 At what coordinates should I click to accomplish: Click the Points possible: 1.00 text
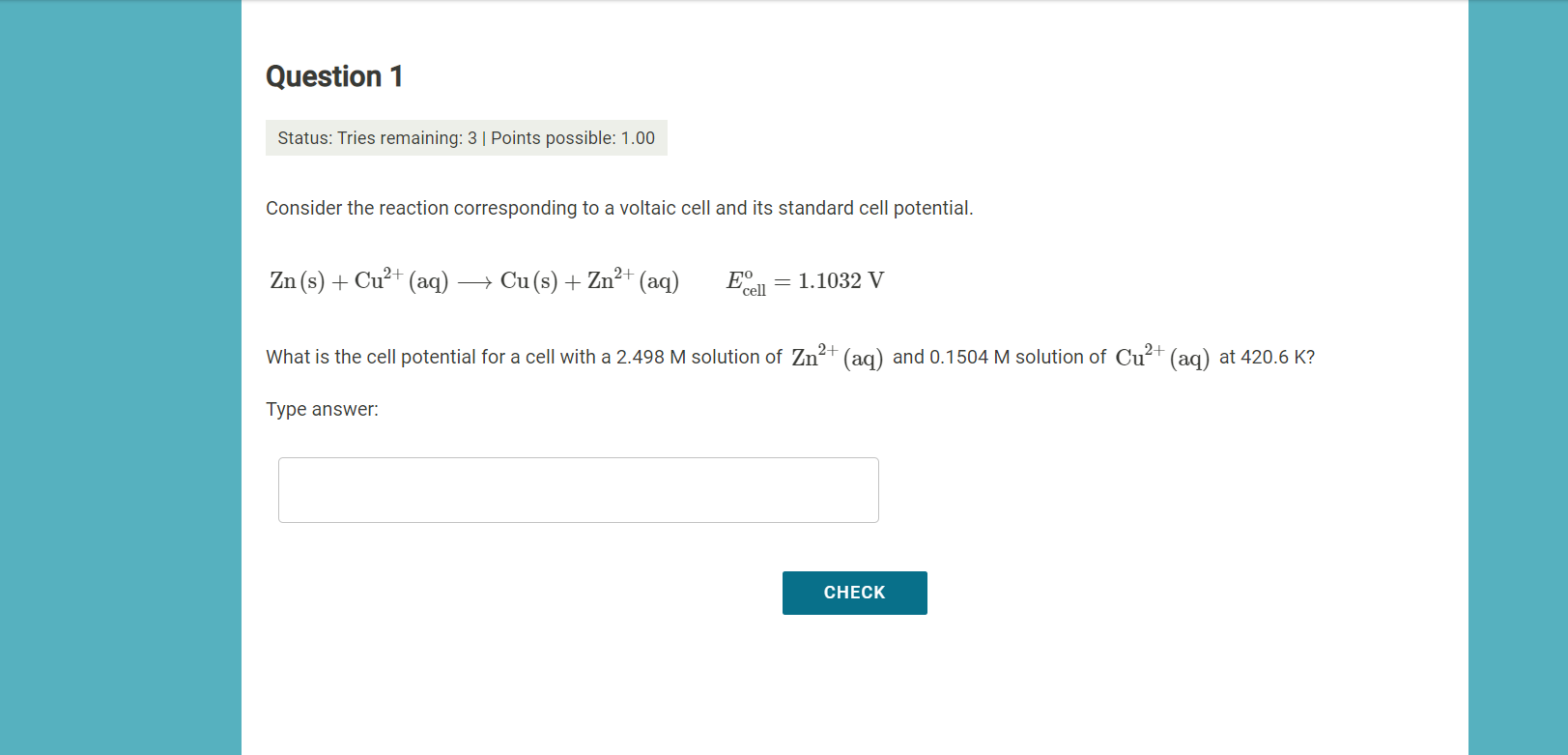pos(574,138)
